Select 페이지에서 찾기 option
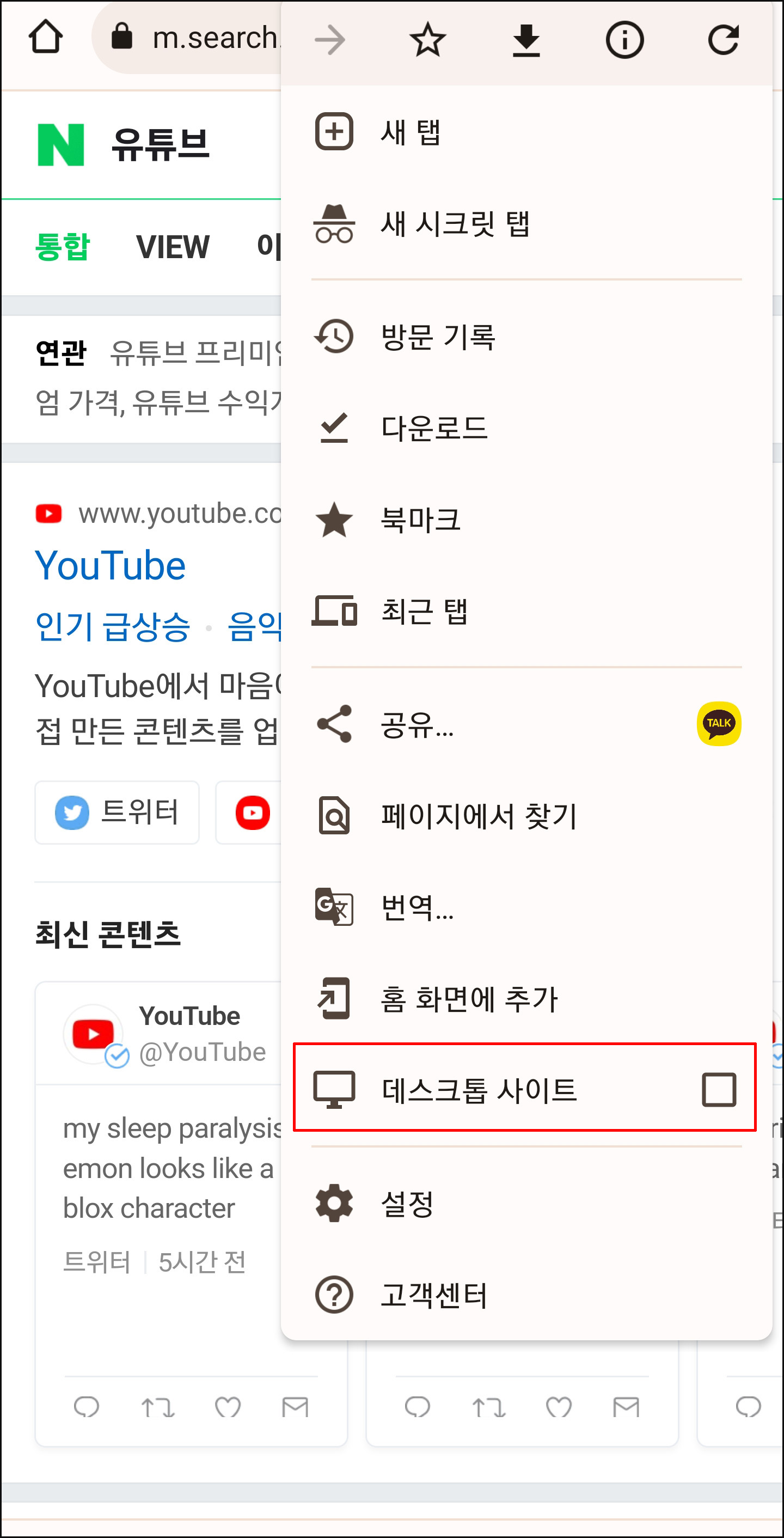Viewport: 784px width, 1538px height. coord(526,816)
